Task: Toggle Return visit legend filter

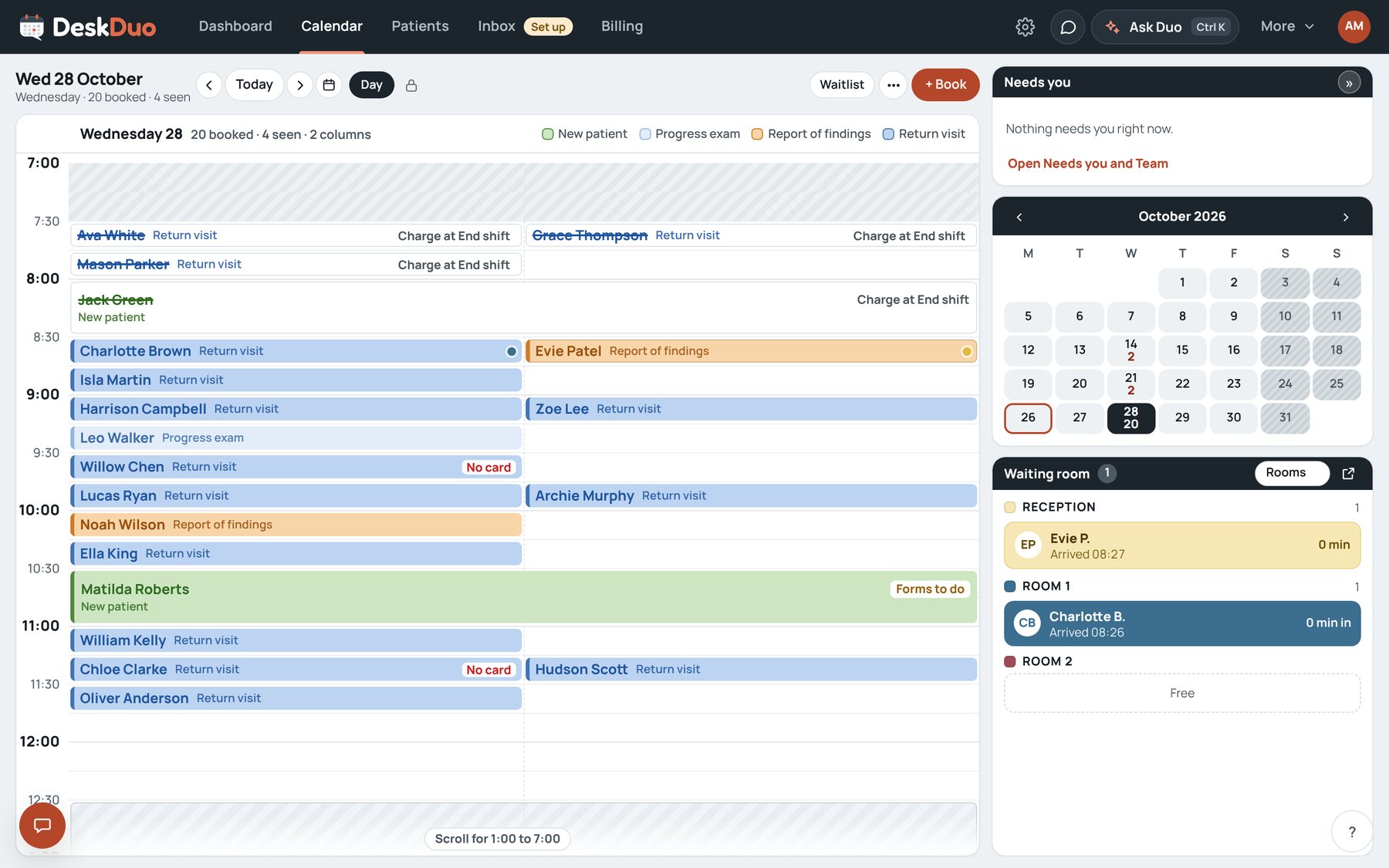Action: click(x=924, y=134)
